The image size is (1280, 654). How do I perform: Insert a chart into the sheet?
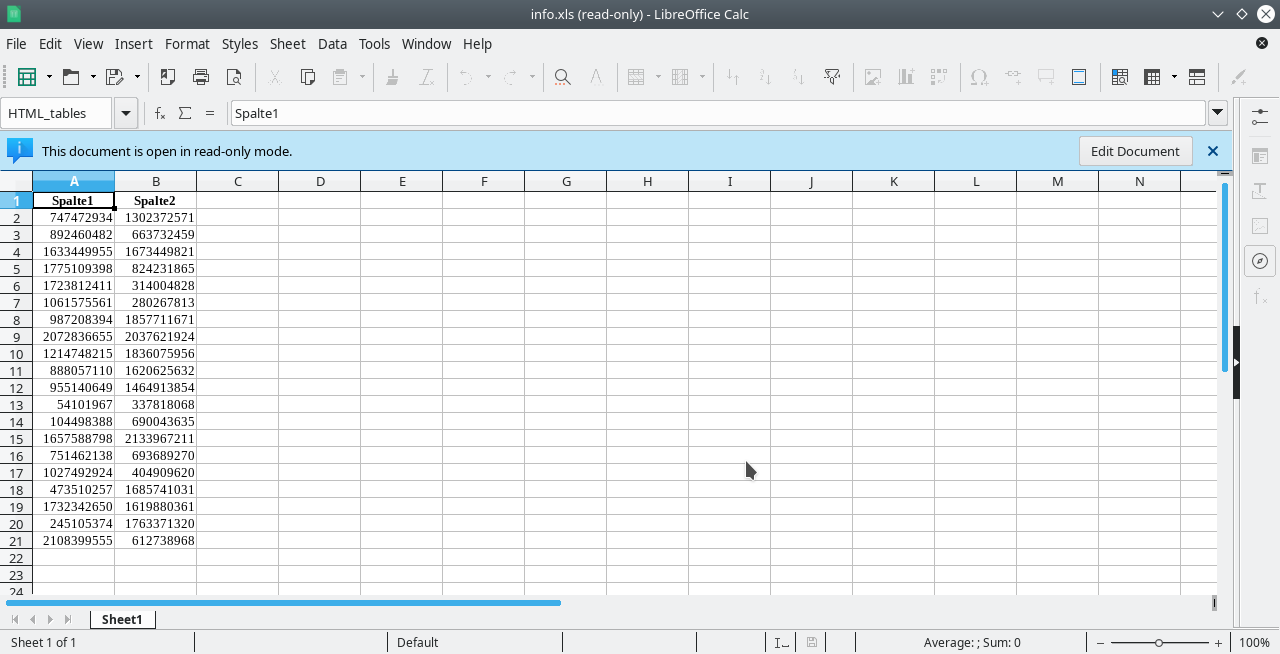click(905, 77)
